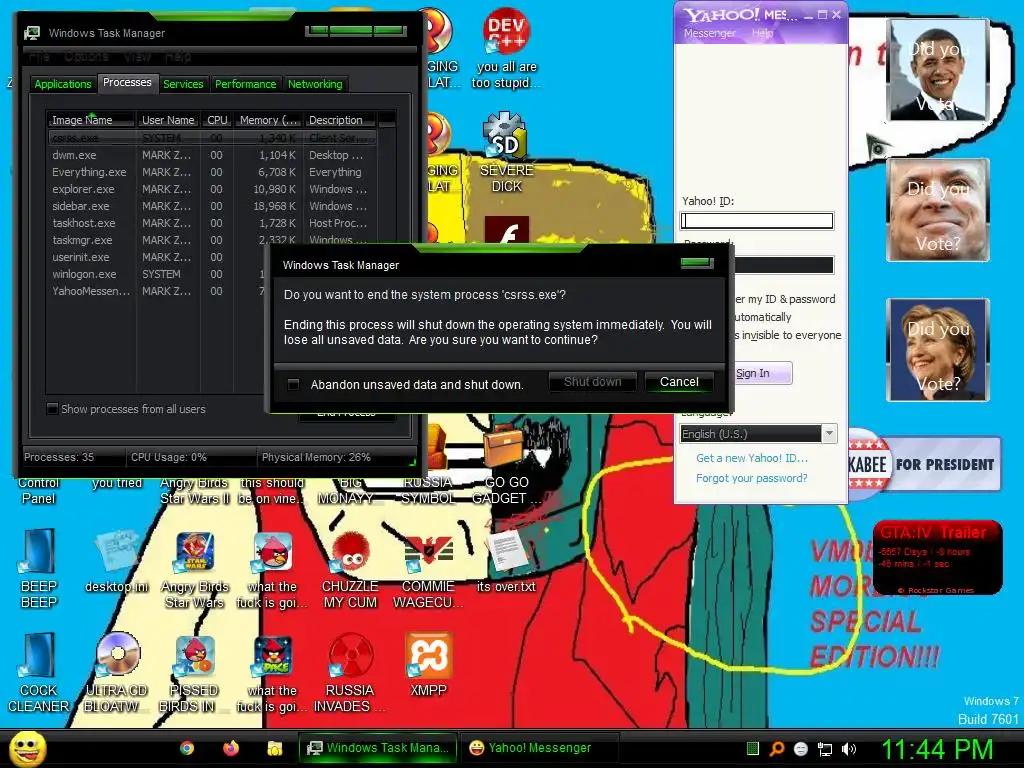1024x768 pixels.
Task: Click the Hillary Clinton Did you Vote gadget
Action: click(938, 349)
